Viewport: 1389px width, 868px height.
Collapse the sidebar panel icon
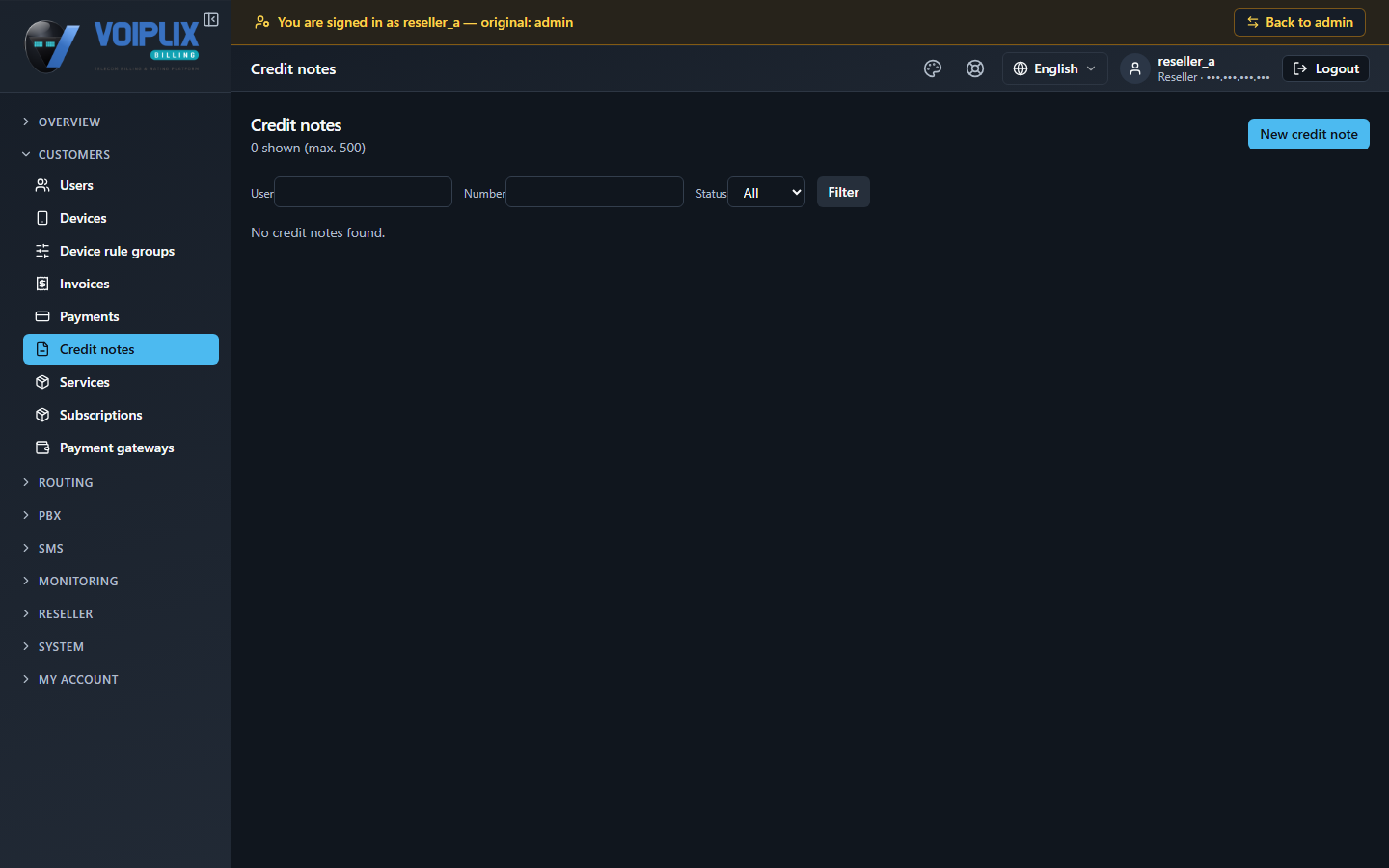click(x=211, y=19)
